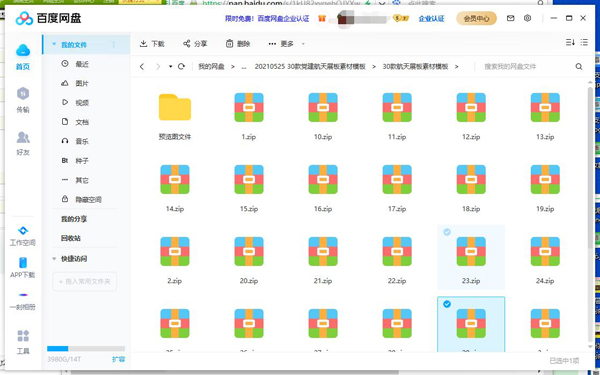The width and height of the screenshot is (600, 375).
Task: Click the 19.zip file name
Action: tap(545, 209)
